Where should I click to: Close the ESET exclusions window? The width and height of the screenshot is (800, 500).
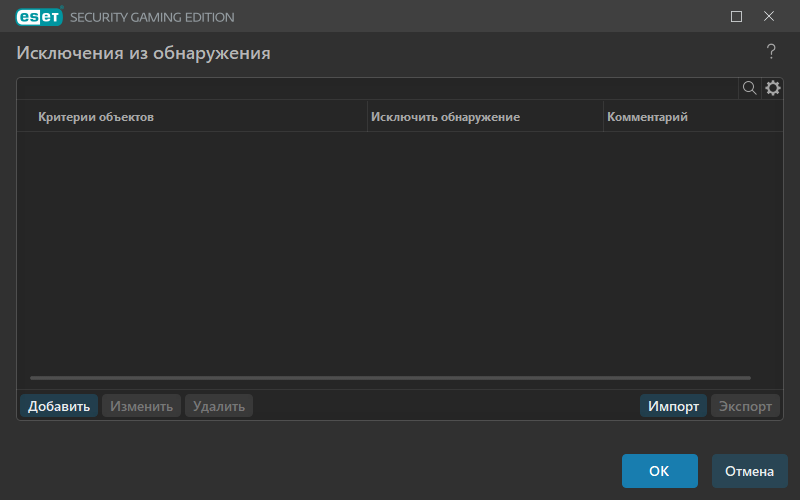769,17
